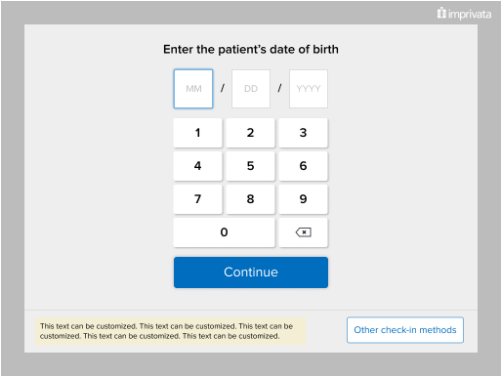Viewport: 501px width, 380px height.
Task: Tap keypad digit 6
Action: [303, 166]
